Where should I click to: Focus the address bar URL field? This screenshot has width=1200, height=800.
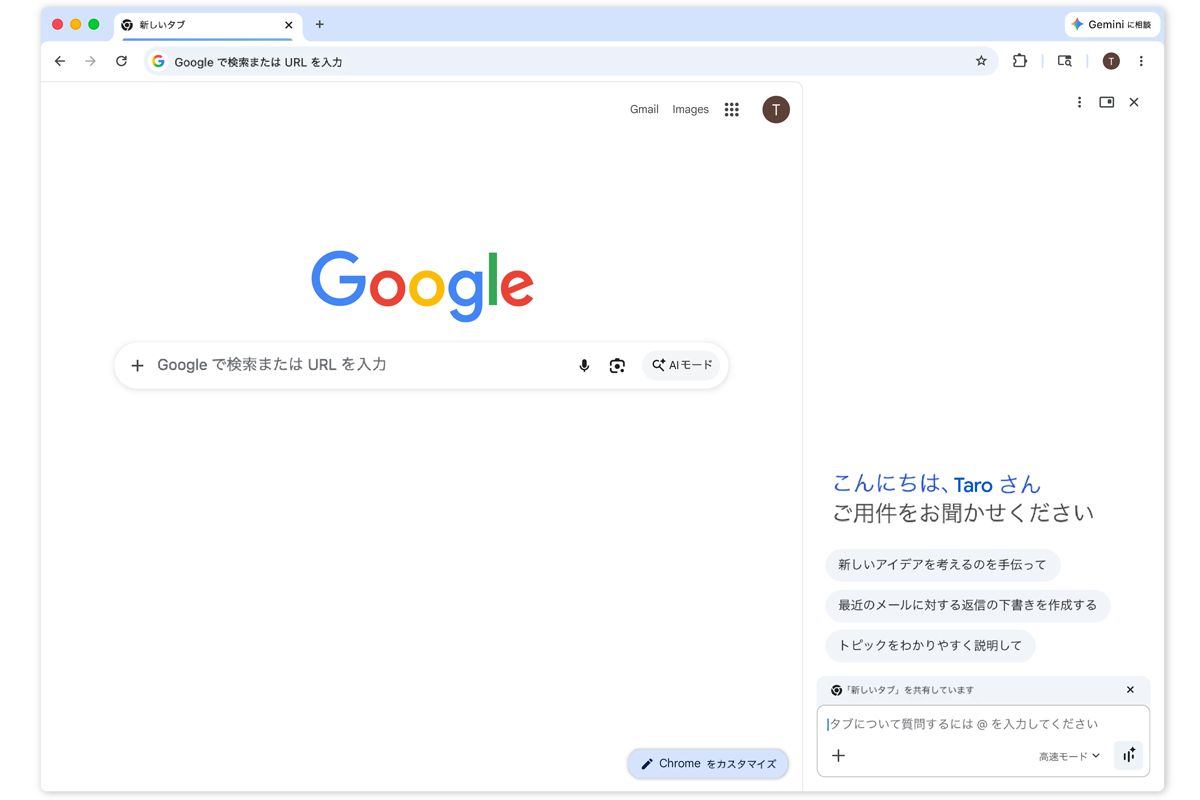[570, 61]
